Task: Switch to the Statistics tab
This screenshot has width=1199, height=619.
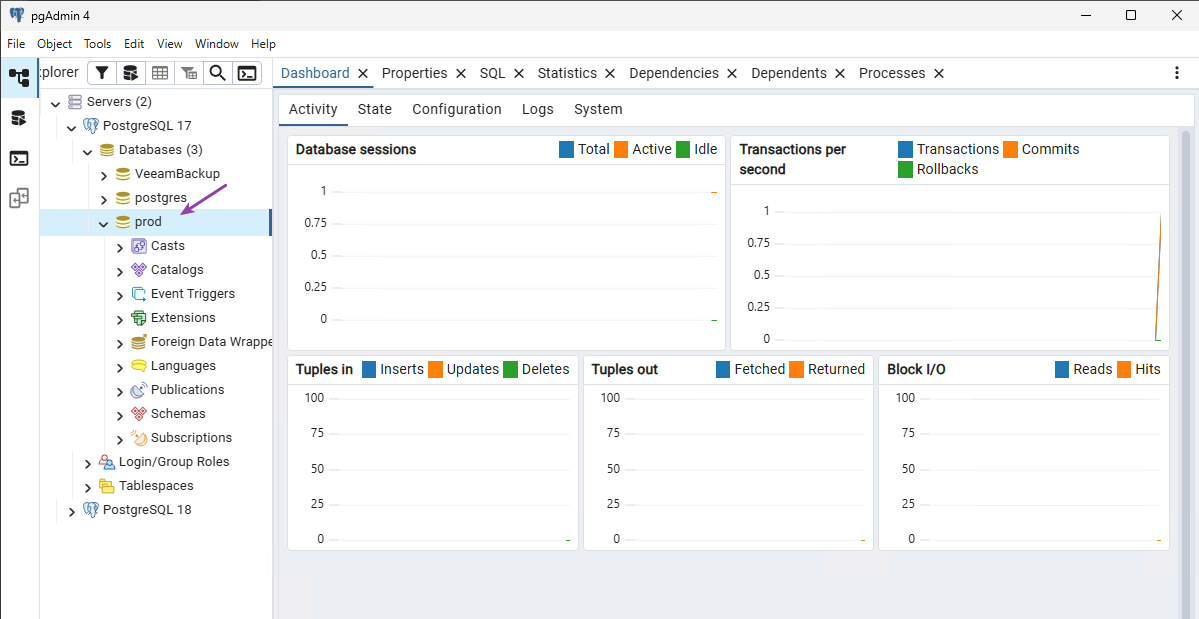Action: (567, 73)
